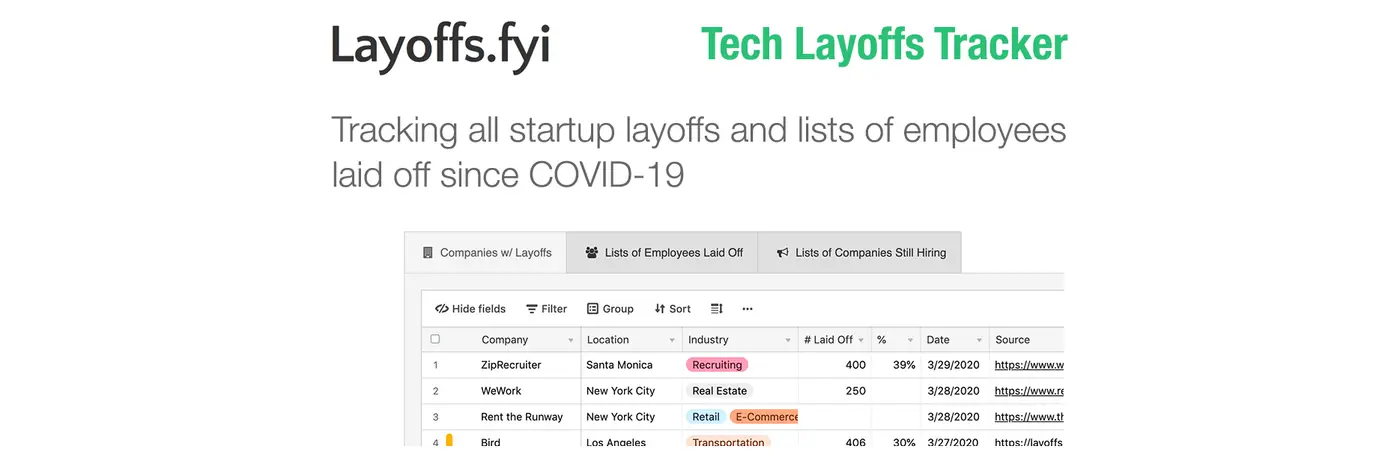Select the Rent the Runway company cell
The width and height of the screenshot is (1400, 467).
(522, 417)
